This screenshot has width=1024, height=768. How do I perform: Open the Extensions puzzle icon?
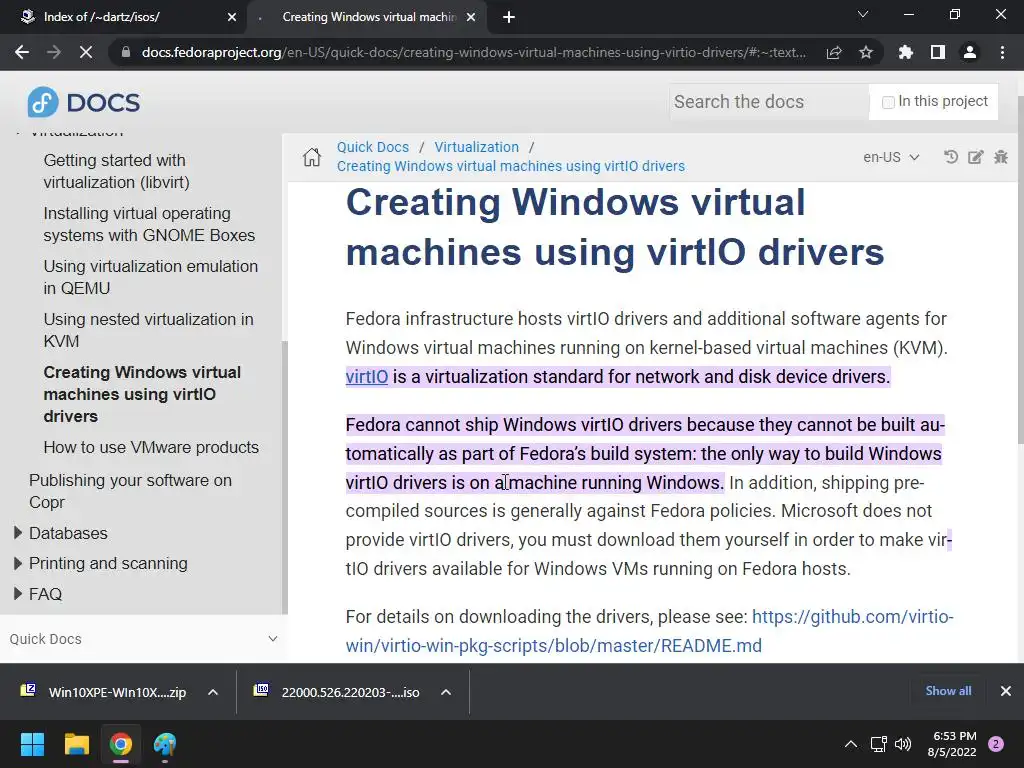pyautogui.click(x=906, y=52)
